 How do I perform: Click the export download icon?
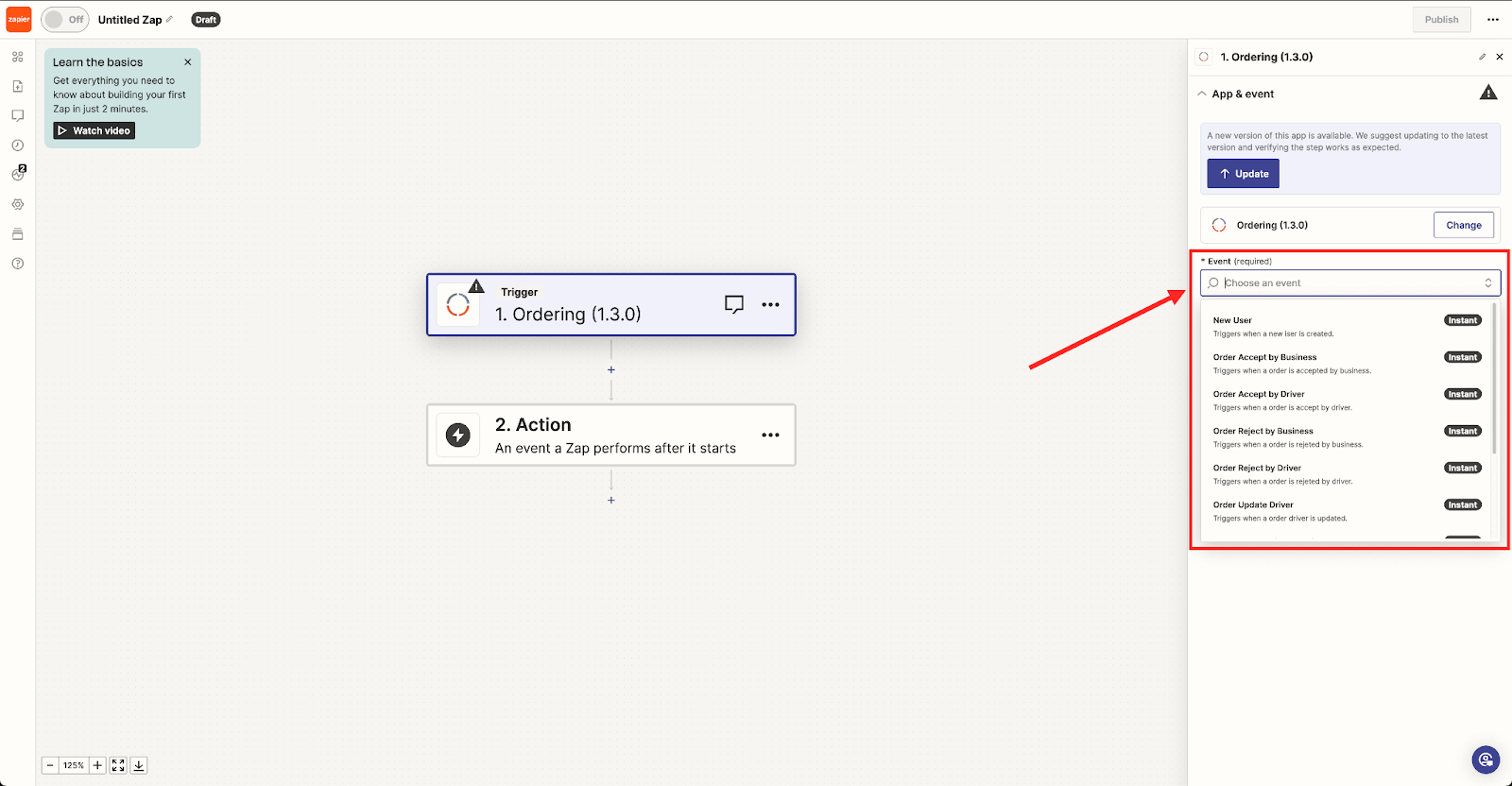pyautogui.click(x=139, y=765)
